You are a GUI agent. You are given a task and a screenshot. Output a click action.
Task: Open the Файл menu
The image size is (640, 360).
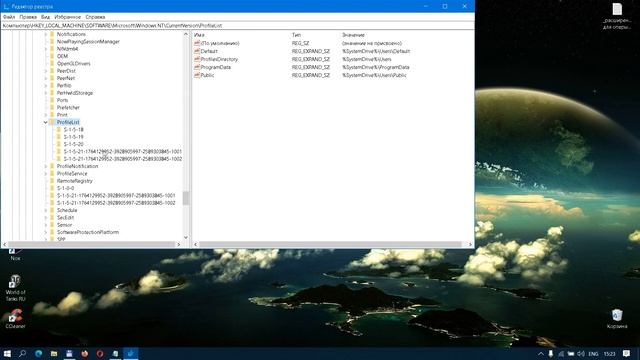(x=9, y=17)
